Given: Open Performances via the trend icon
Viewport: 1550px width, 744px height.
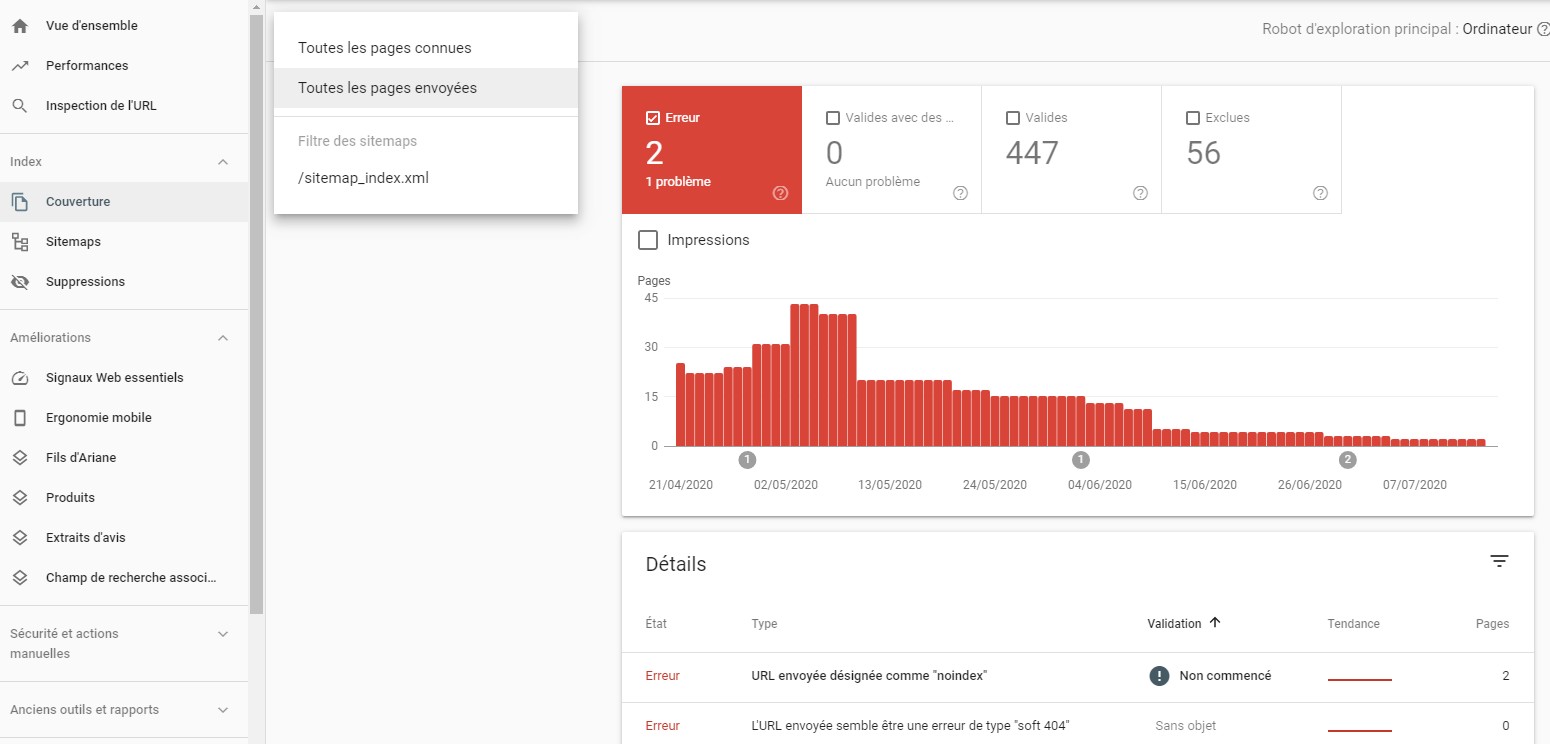Looking at the screenshot, I should pos(19,66).
